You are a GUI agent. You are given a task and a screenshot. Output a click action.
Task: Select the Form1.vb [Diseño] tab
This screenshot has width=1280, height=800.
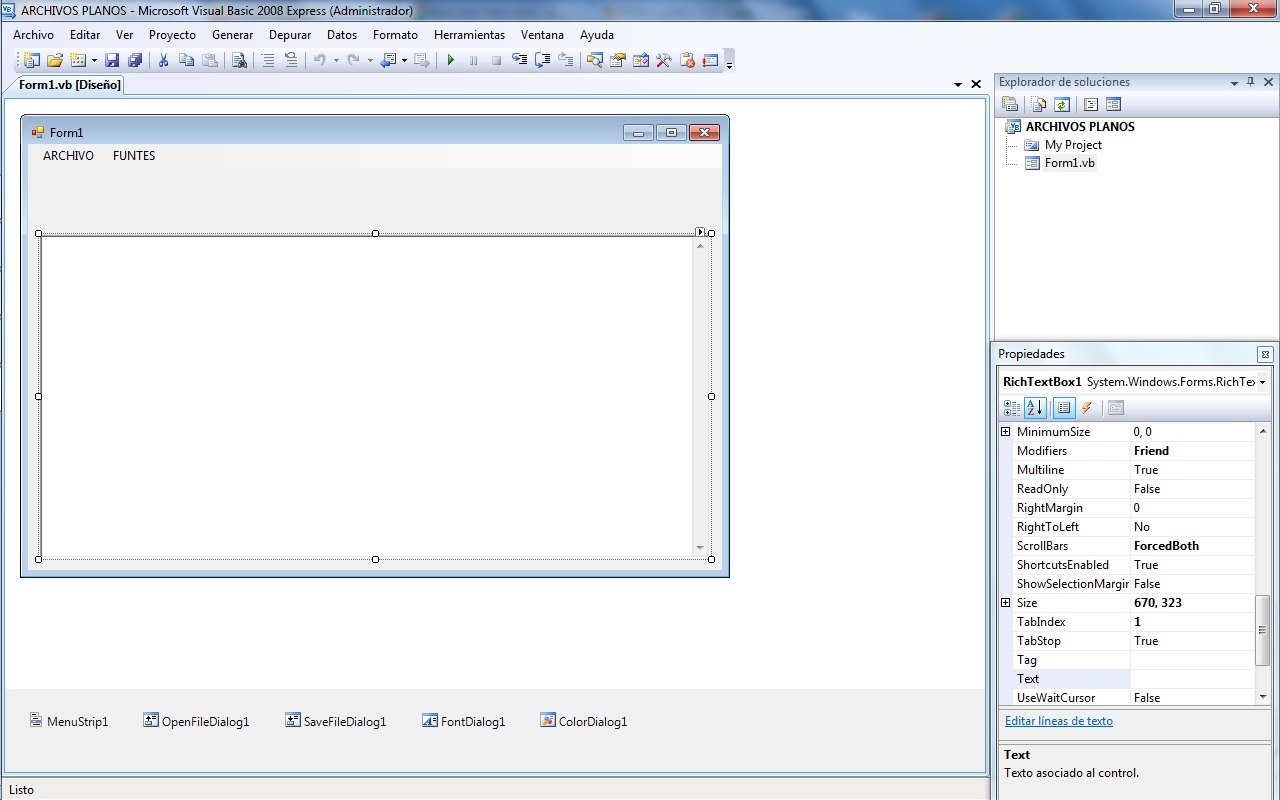tap(68, 85)
